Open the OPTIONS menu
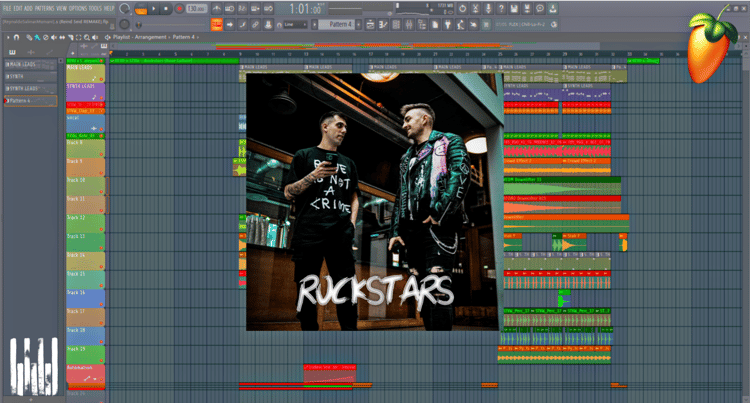The width and height of the screenshot is (750, 403). click(x=78, y=9)
